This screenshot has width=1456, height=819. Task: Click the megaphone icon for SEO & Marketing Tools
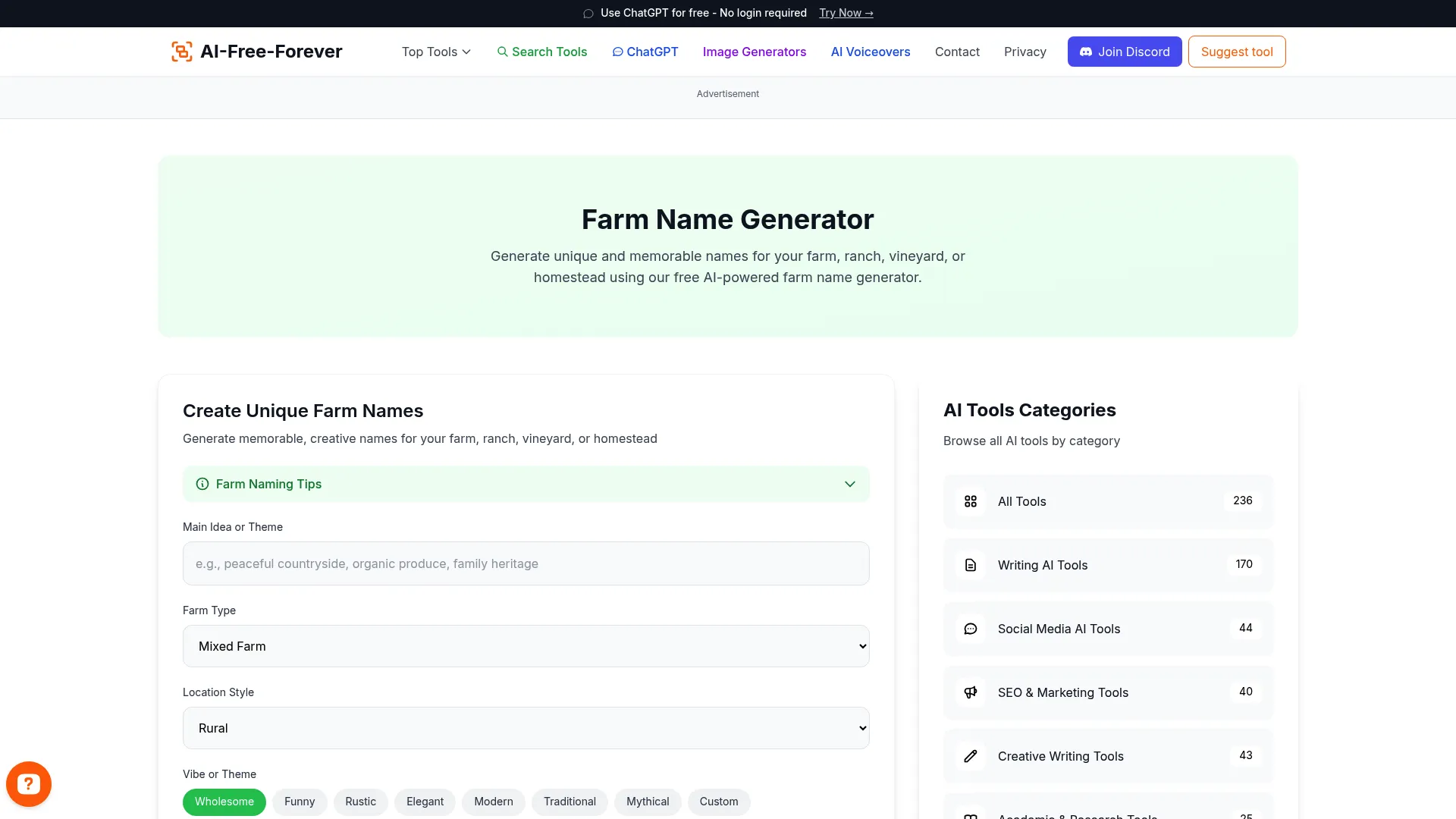click(971, 692)
